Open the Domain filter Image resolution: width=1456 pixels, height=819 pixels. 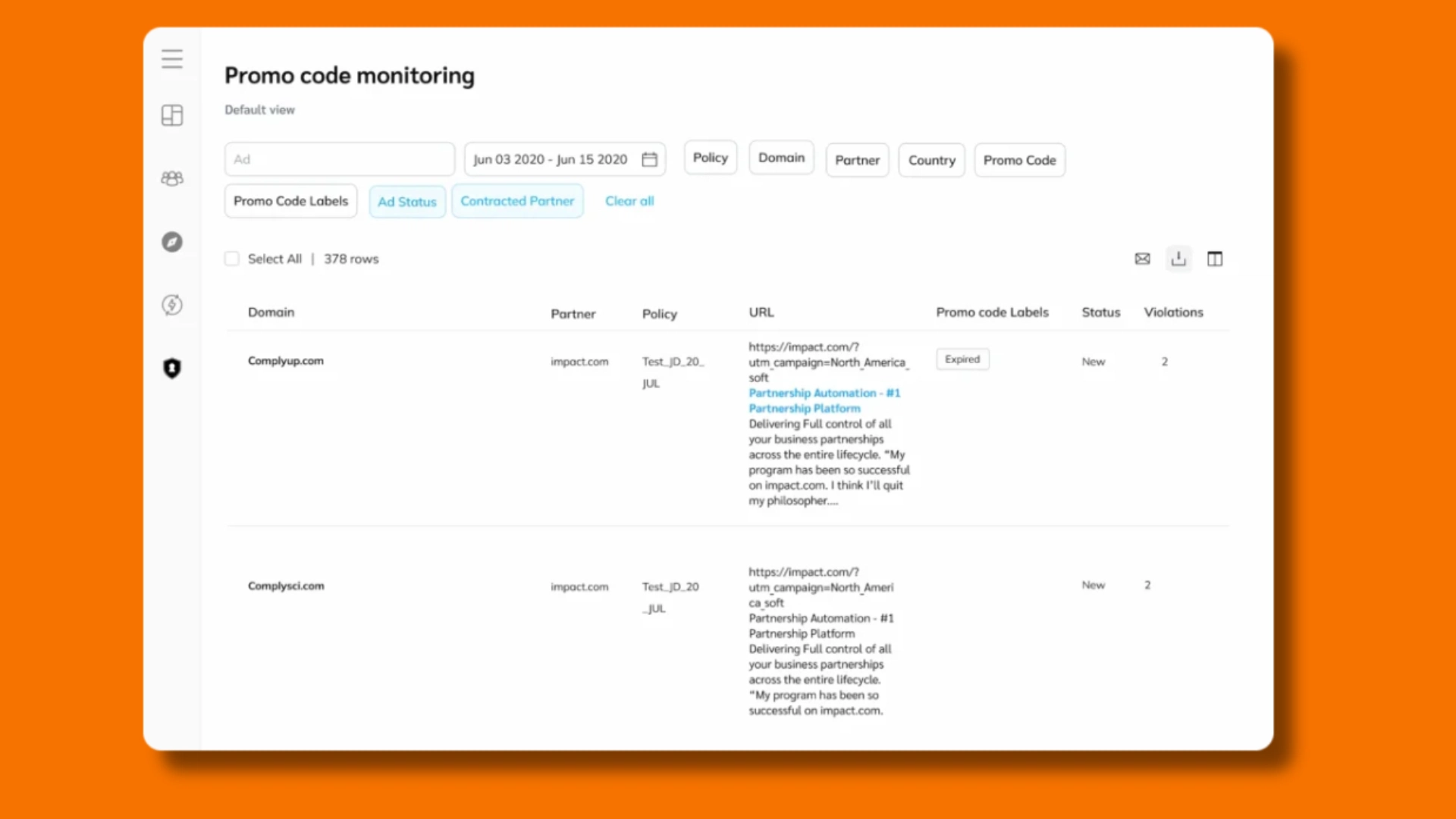tap(781, 157)
